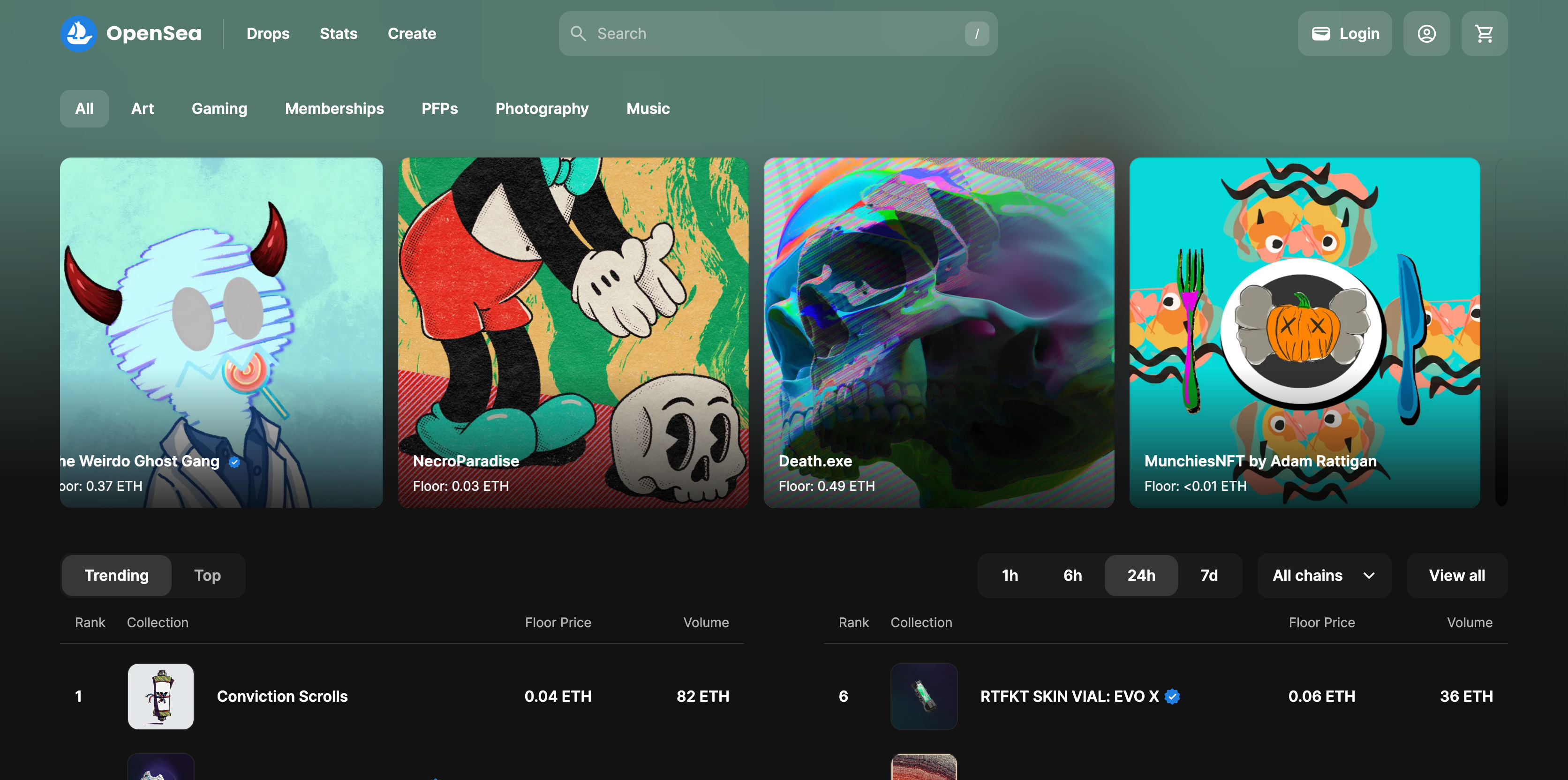Screen dimensions: 1568x780
Task: Set time range to 6h
Action: point(1072,575)
